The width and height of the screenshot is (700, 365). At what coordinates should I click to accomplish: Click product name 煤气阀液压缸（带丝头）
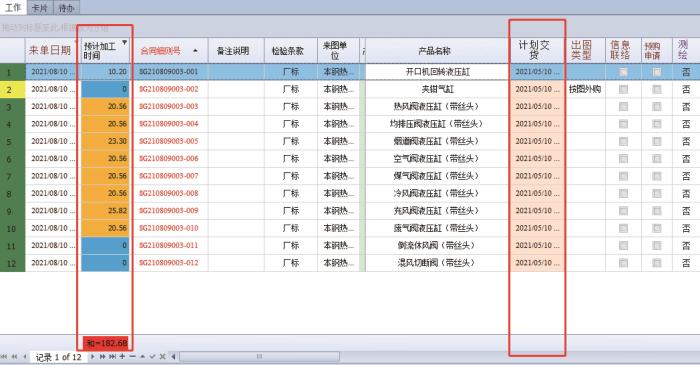coord(436,176)
